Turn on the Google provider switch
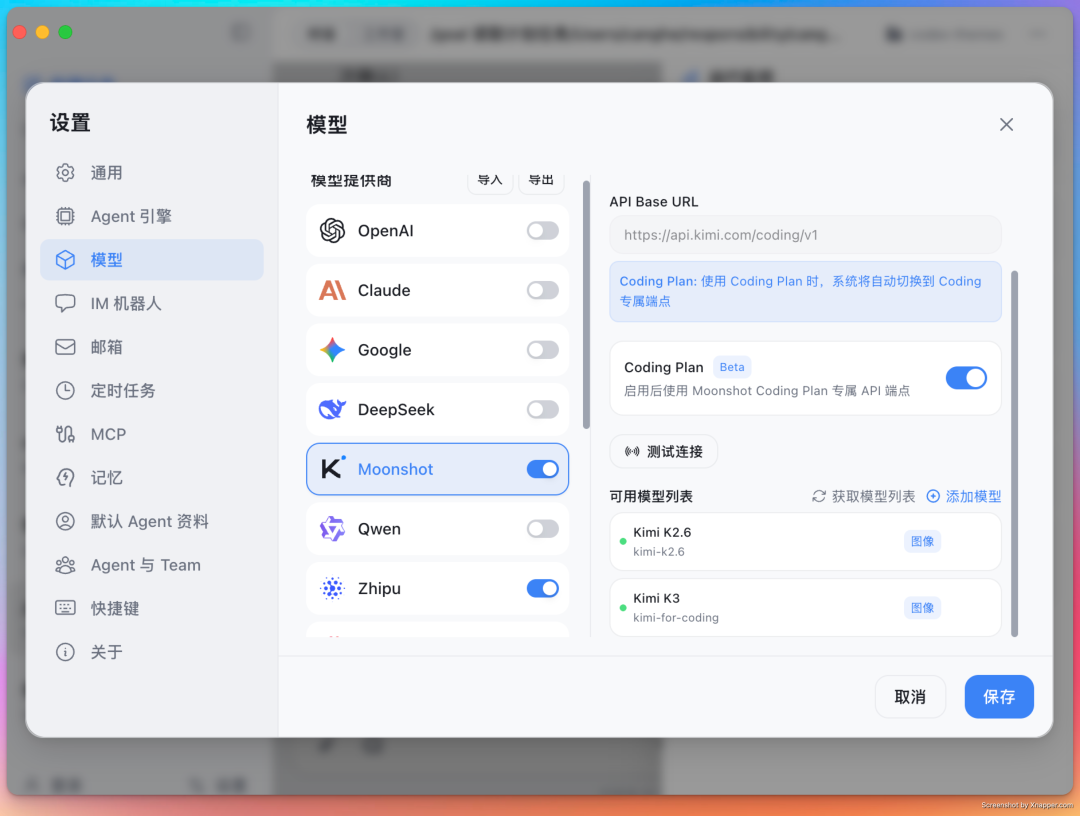 coord(543,350)
